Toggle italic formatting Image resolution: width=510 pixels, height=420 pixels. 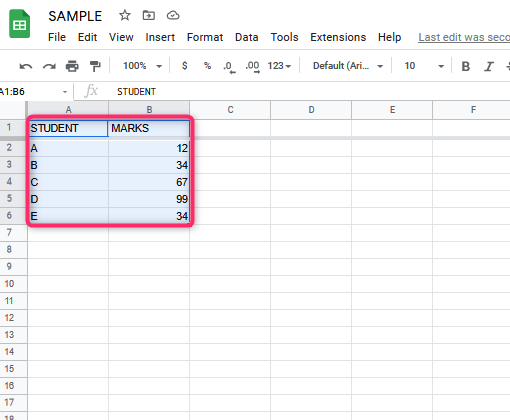point(489,66)
